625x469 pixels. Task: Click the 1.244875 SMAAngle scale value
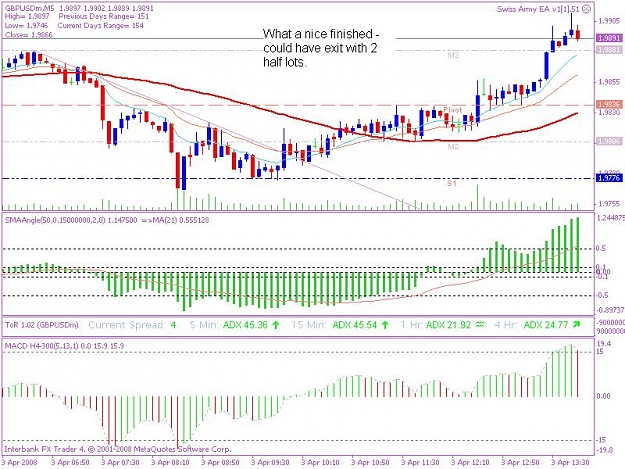611,218
